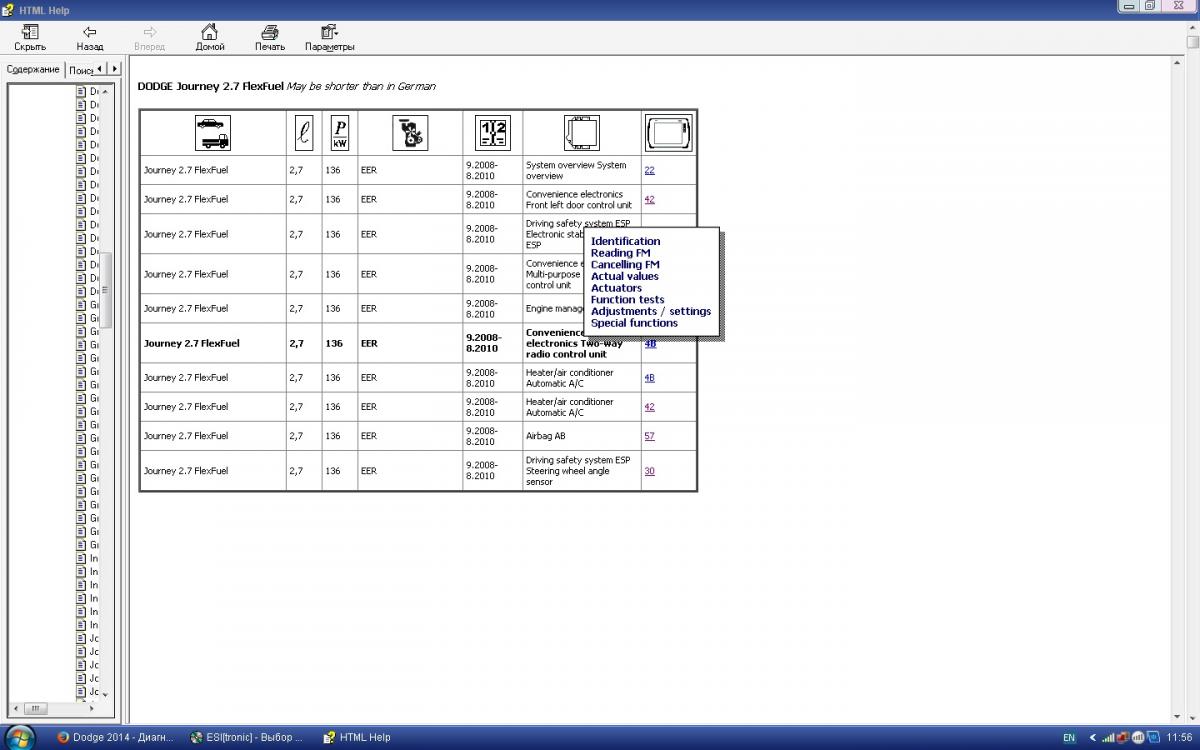The image size is (1200, 750).
Task: Click the green signal bars tray icon
Action: (x=1107, y=738)
